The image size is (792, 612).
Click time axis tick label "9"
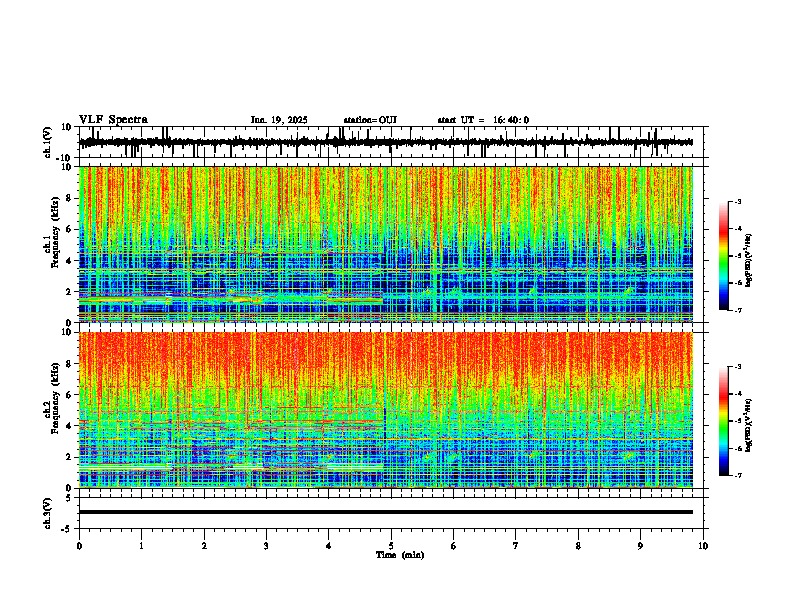click(x=640, y=546)
